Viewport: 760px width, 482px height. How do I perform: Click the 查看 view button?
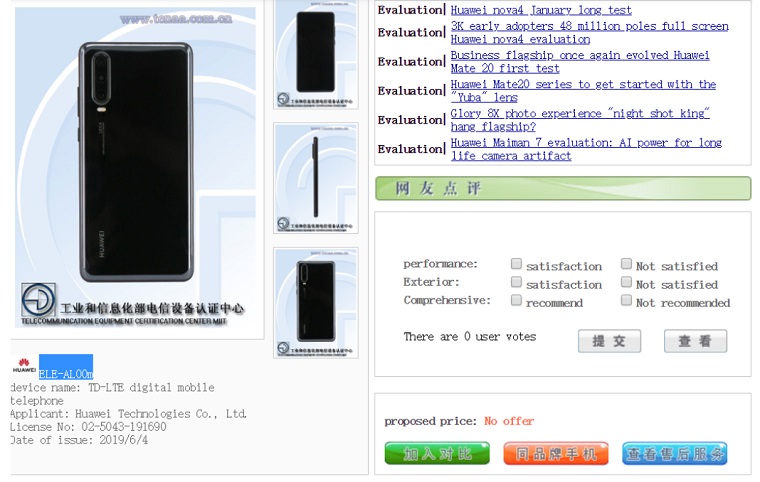(x=695, y=341)
